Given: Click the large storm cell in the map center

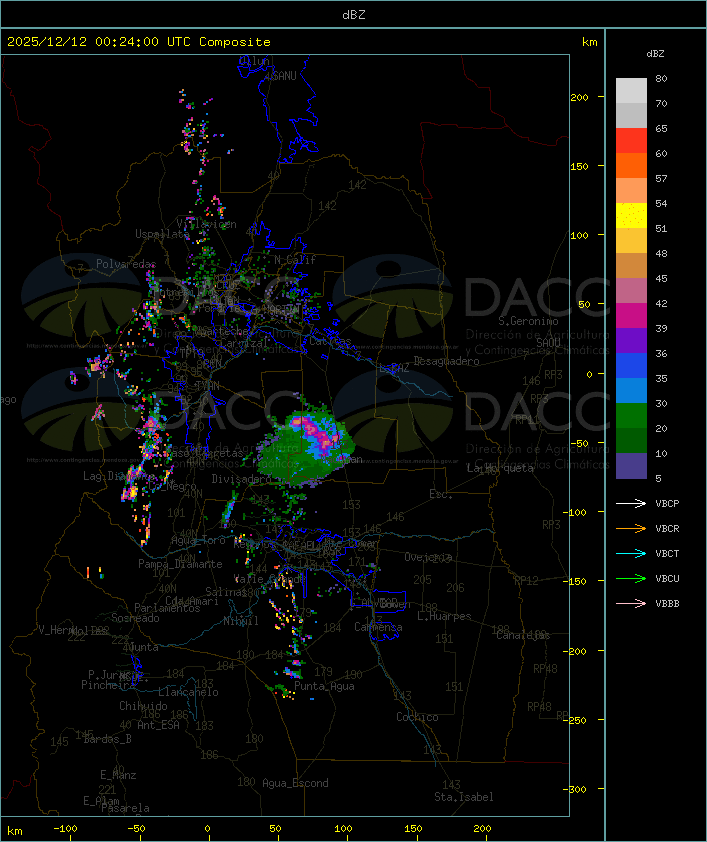Looking at the screenshot, I should coord(309,445).
